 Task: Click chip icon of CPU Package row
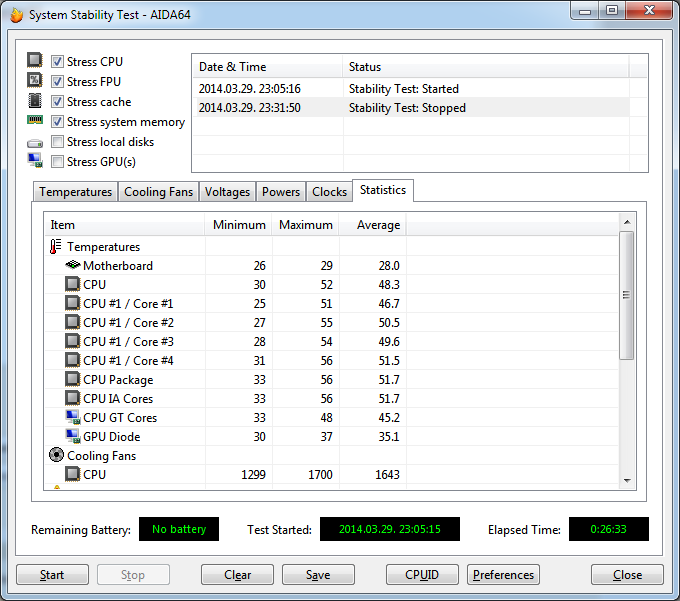click(72, 379)
